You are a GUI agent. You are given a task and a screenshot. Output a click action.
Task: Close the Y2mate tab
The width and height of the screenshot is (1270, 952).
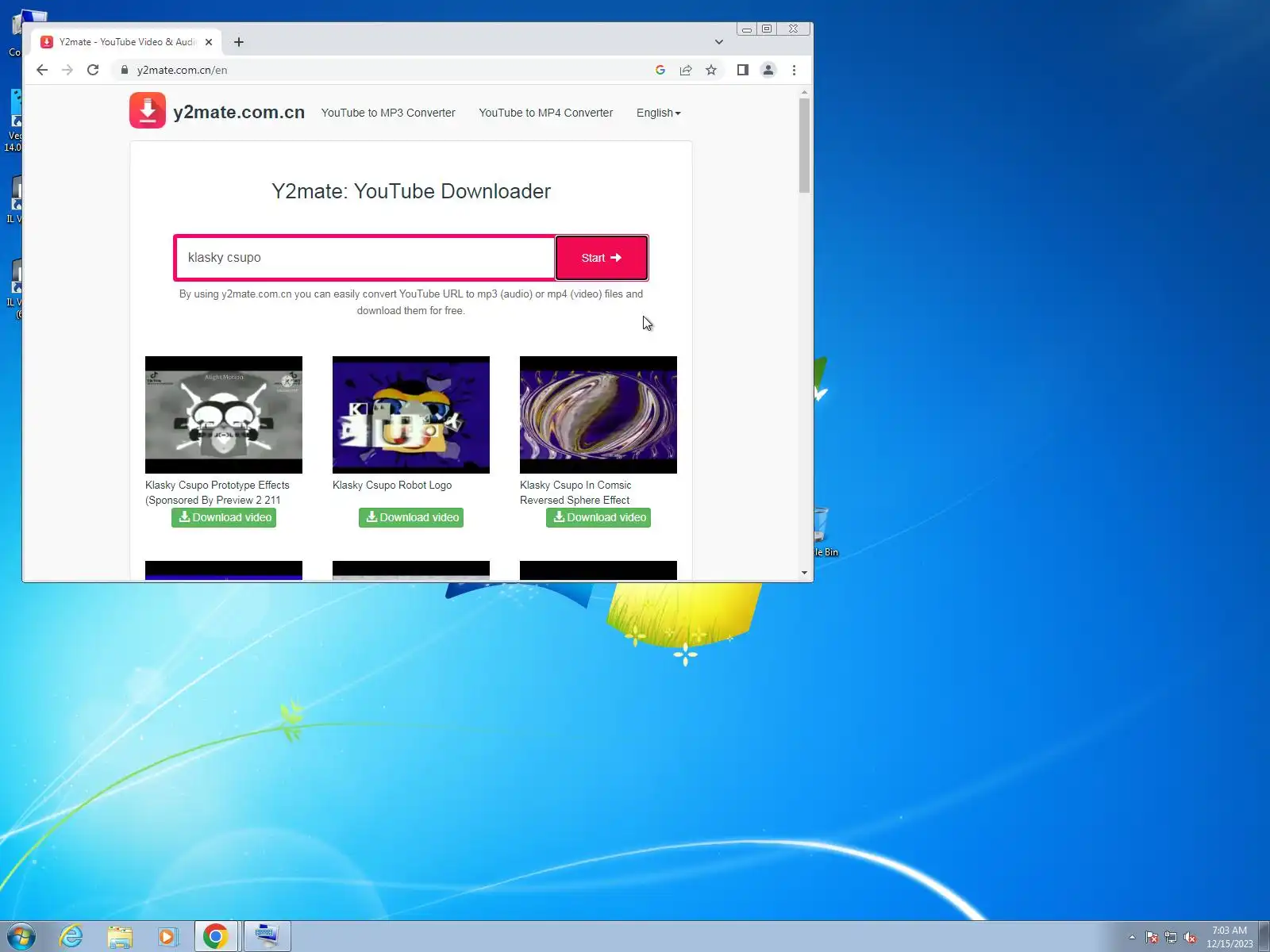coord(209,42)
